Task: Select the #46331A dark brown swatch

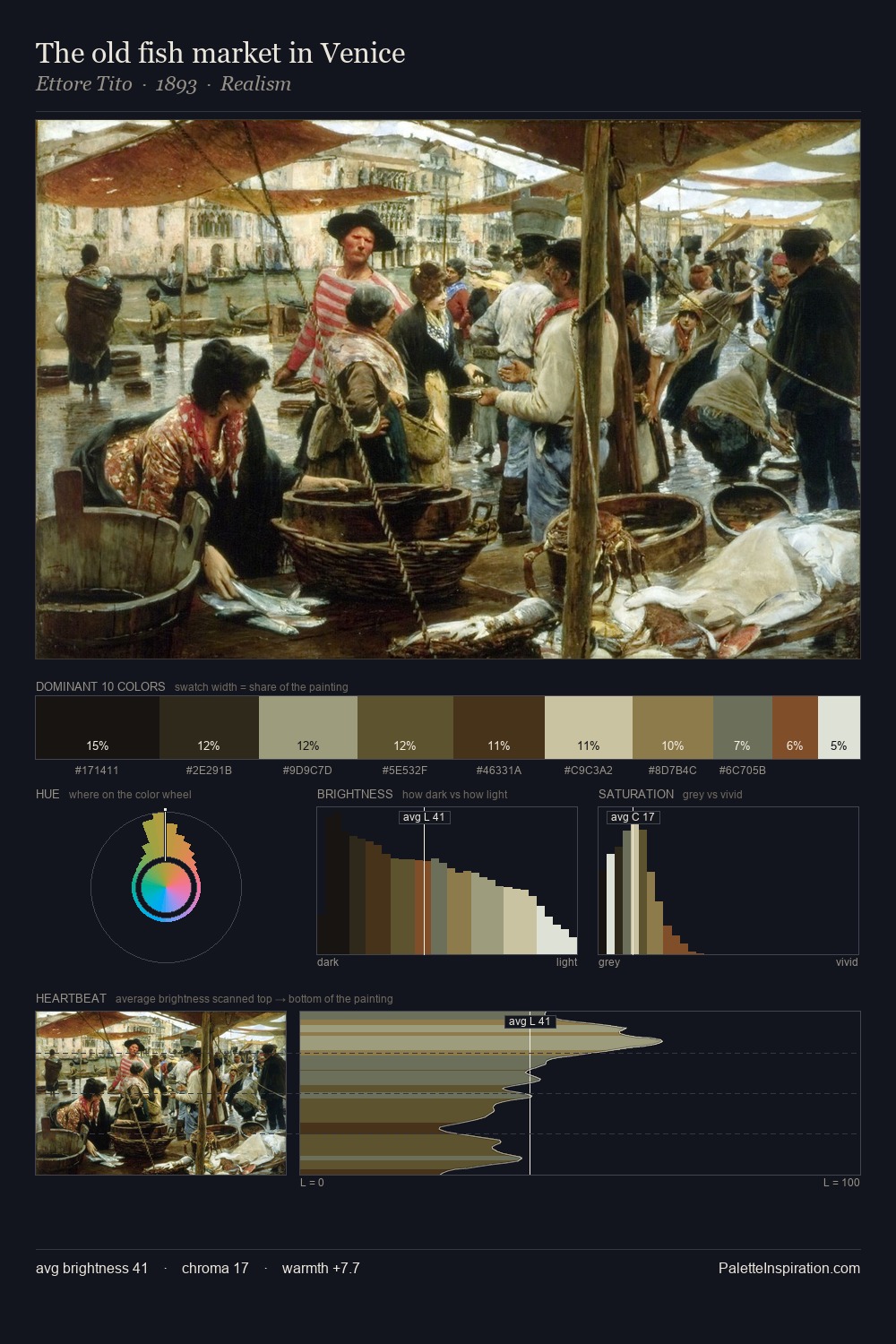Action: point(499,728)
